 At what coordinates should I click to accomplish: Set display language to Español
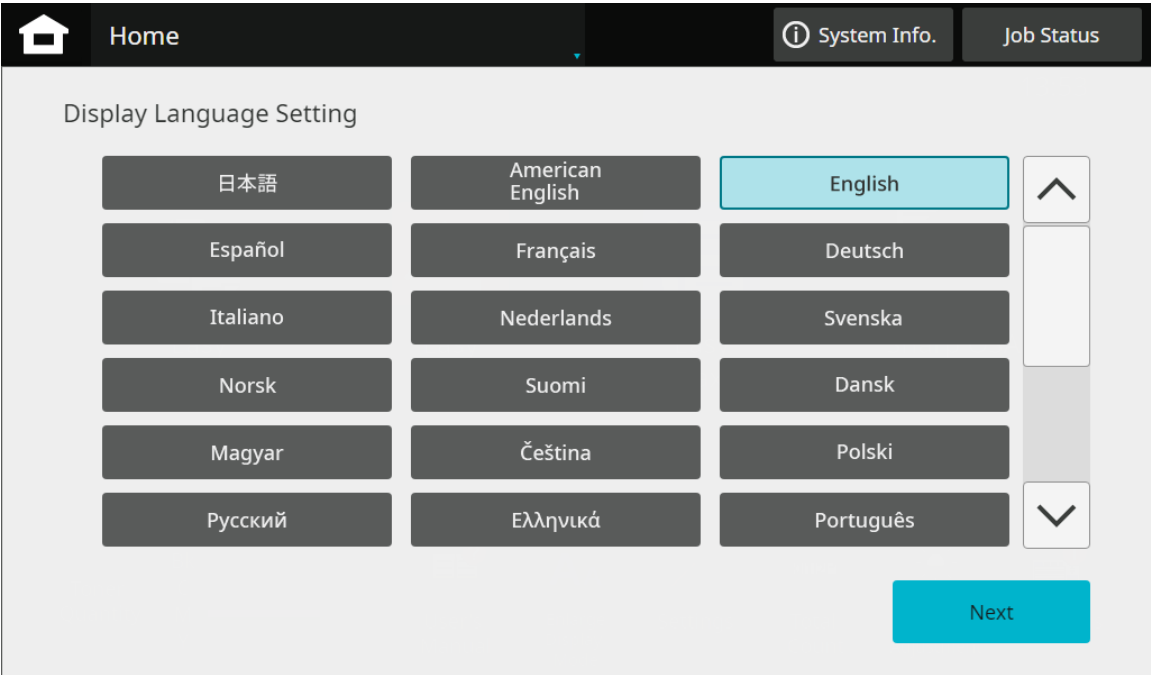(x=247, y=250)
